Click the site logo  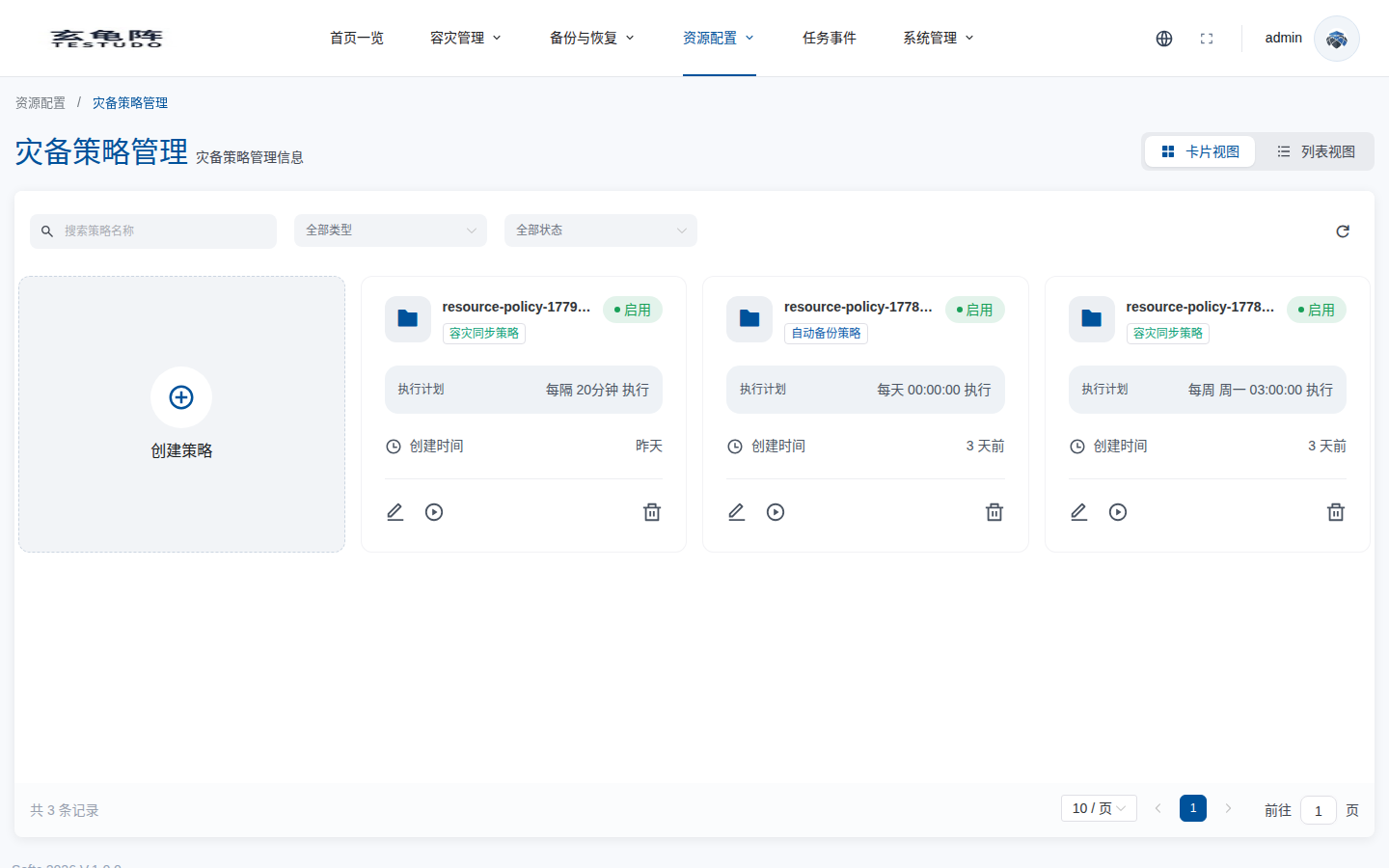(107, 39)
